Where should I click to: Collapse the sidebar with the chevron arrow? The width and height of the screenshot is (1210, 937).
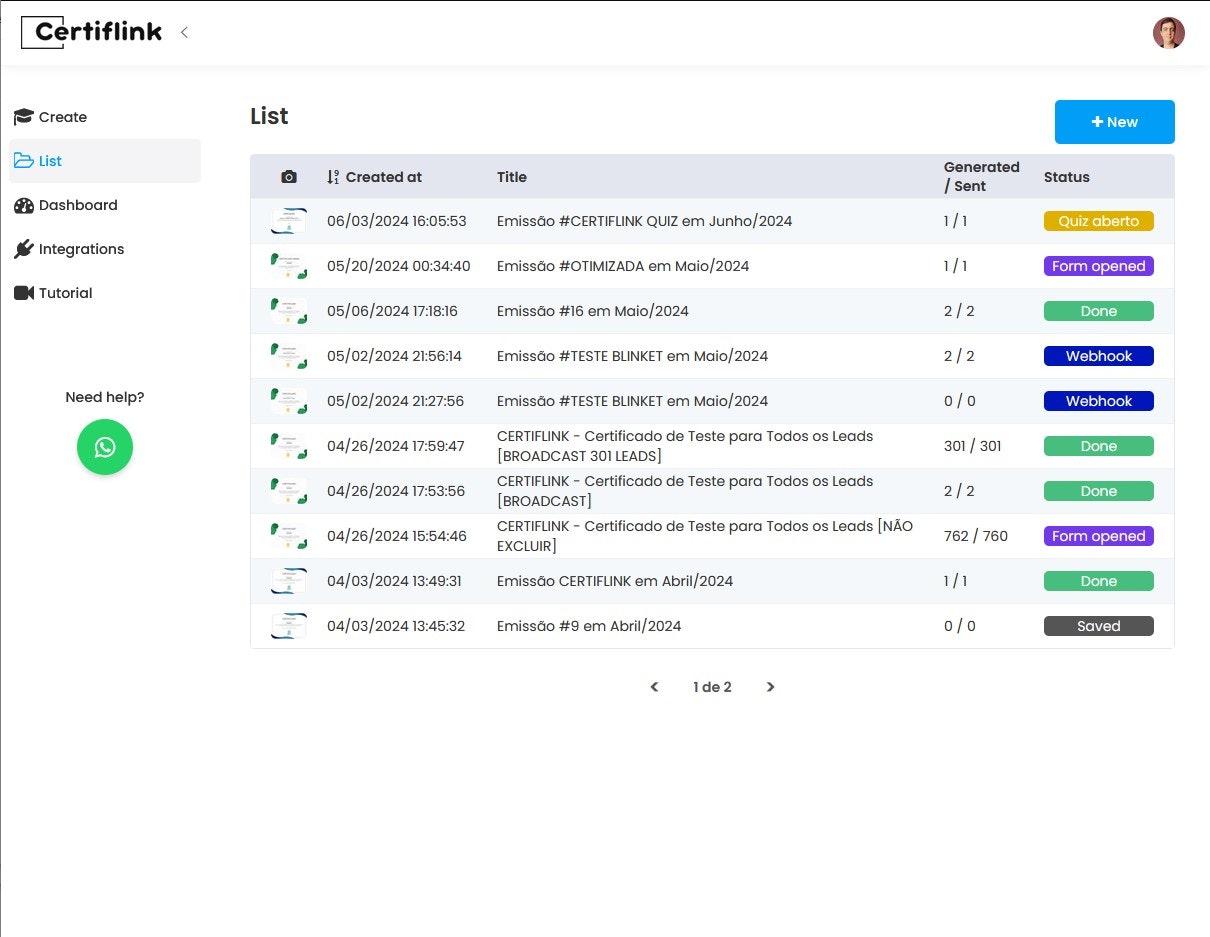point(184,32)
